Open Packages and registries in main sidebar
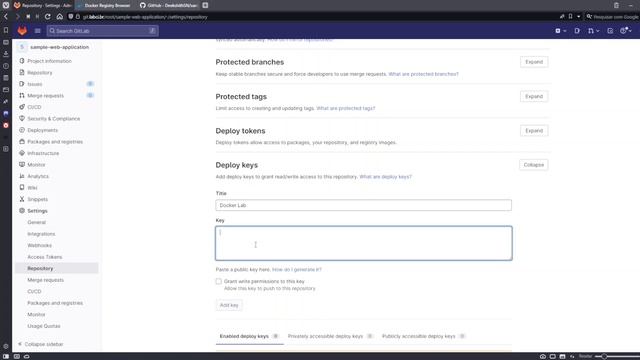The height and width of the screenshot is (360, 640). coord(55,142)
